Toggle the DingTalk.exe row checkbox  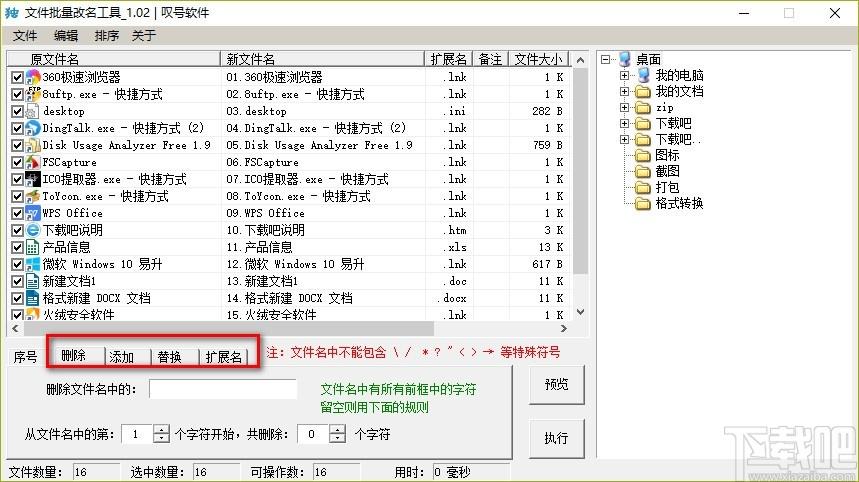(x=18, y=129)
